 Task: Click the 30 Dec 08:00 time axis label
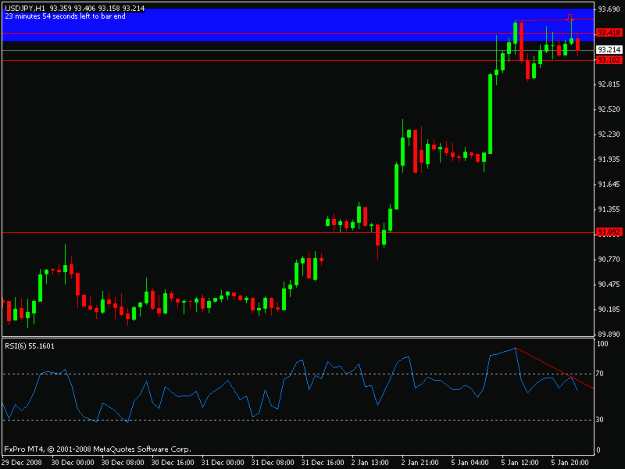123,463
